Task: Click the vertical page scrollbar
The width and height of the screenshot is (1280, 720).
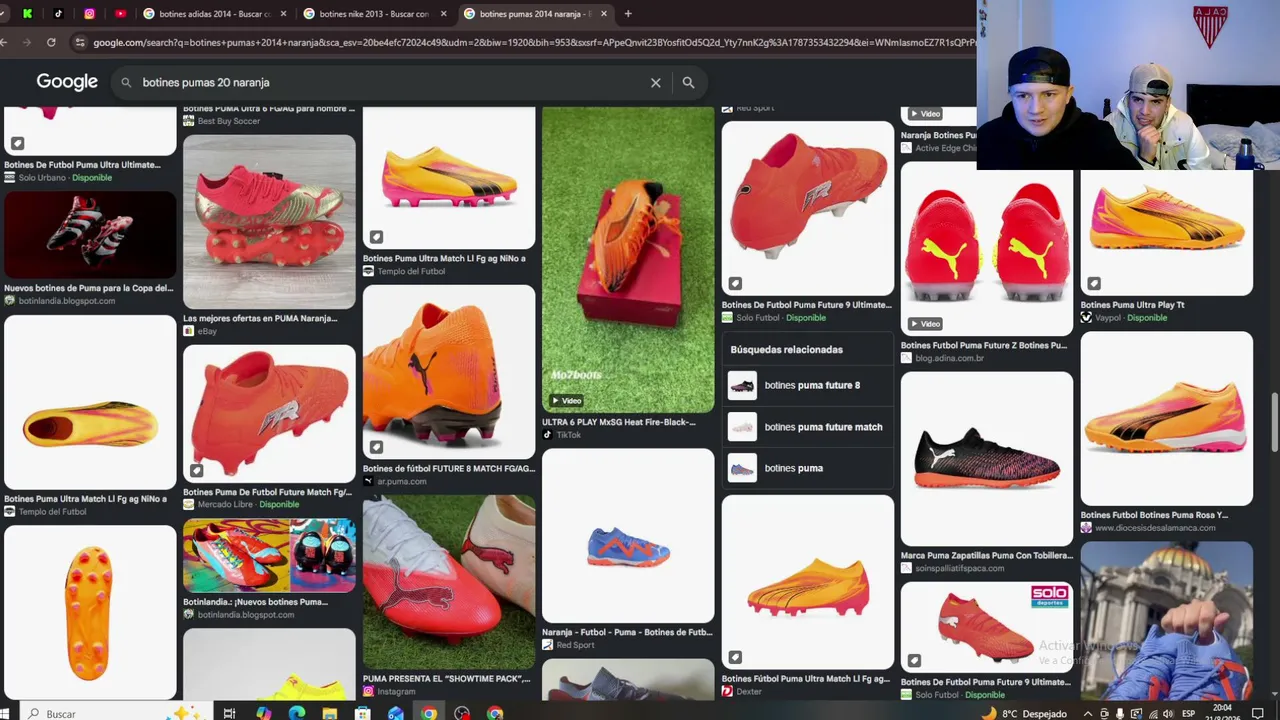Action: 1274,423
